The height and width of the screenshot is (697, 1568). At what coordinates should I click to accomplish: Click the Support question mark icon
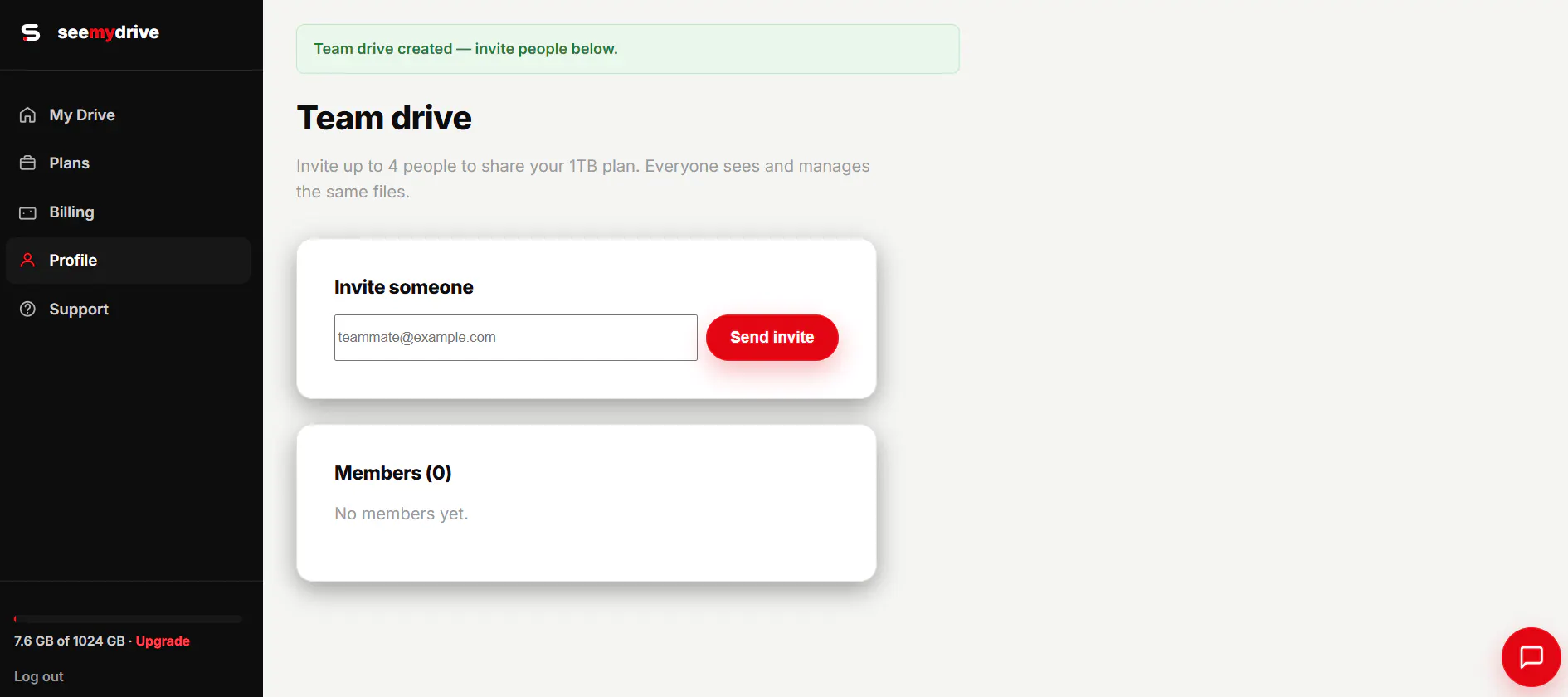27,309
